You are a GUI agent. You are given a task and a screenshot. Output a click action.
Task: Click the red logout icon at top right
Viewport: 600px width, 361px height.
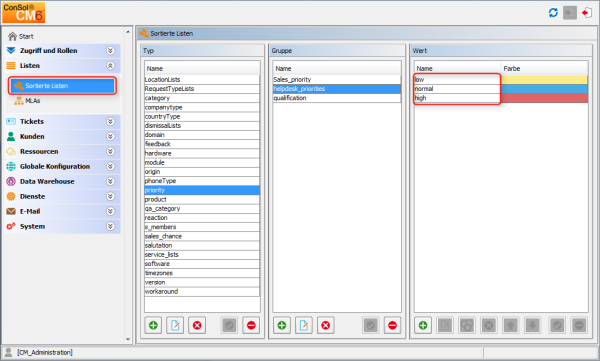586,13
